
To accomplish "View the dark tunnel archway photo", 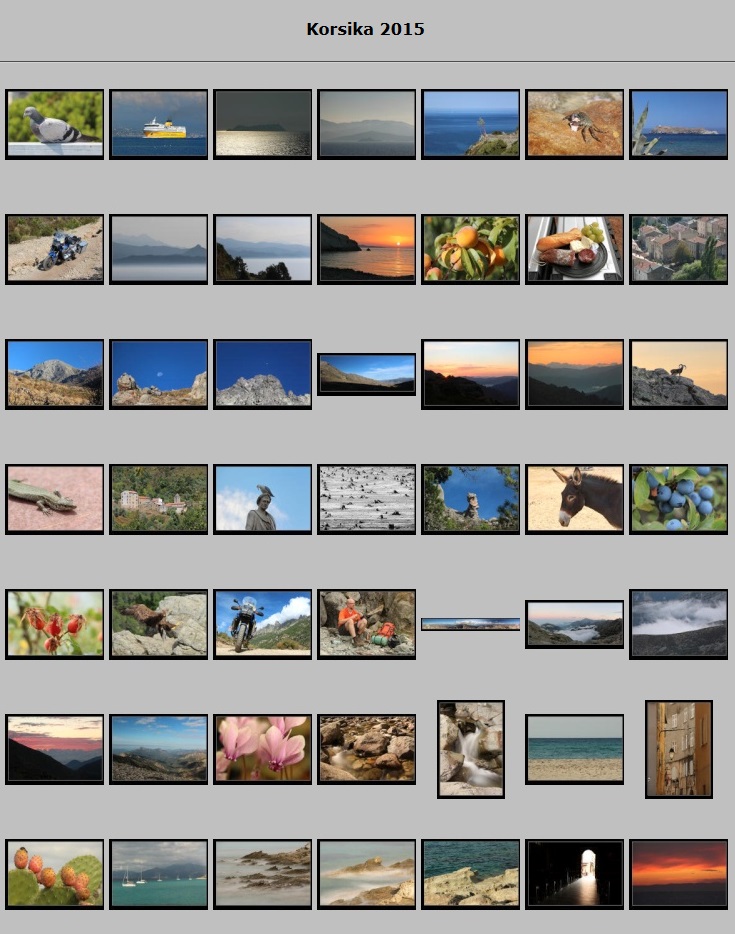I will click(575, 873).
